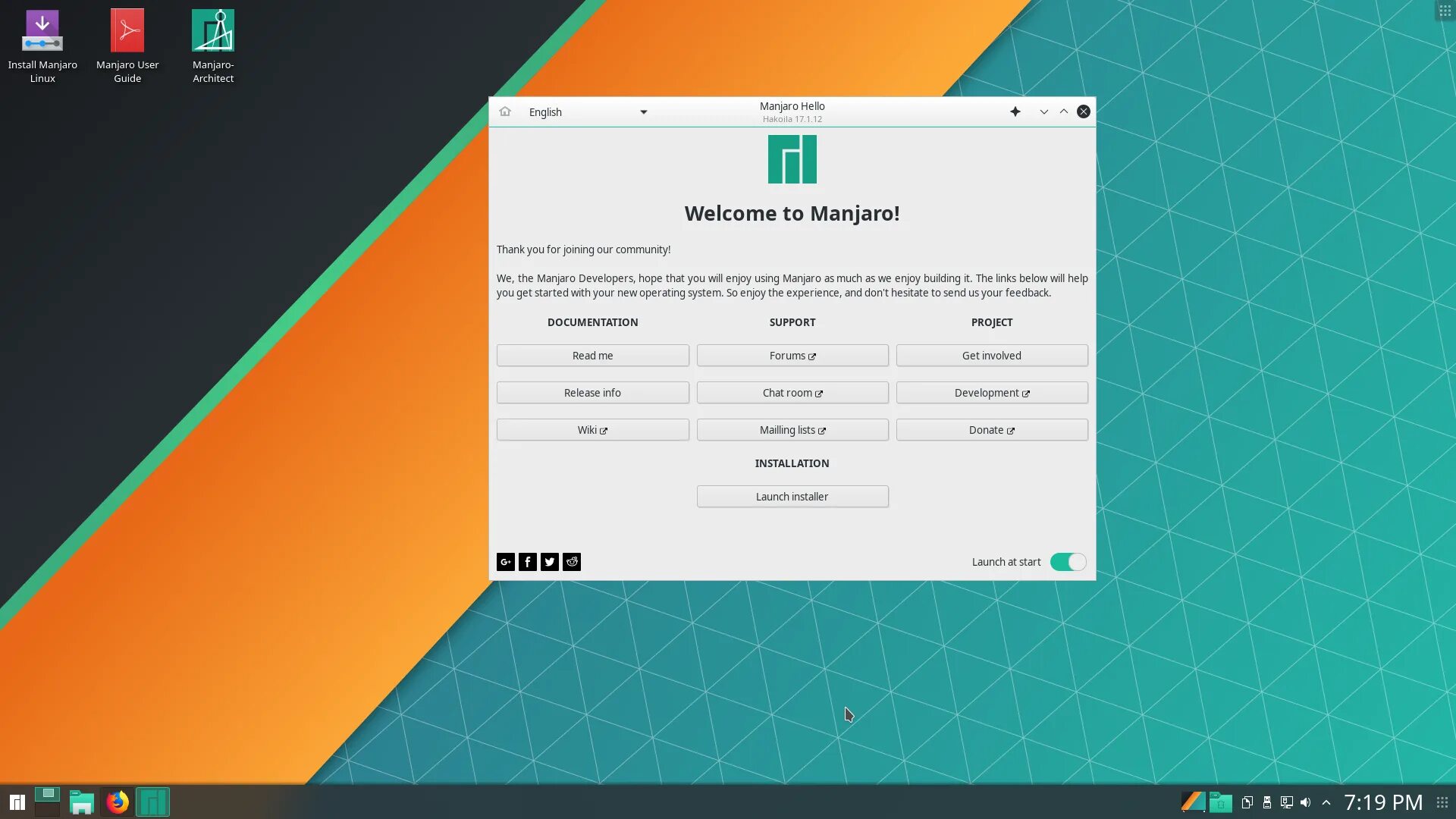Image resolution: width=1456 pixels, height=819 pixels.
Task: Click the show desktop wallpaper tray icon
Action: (x=1193, y=802)
